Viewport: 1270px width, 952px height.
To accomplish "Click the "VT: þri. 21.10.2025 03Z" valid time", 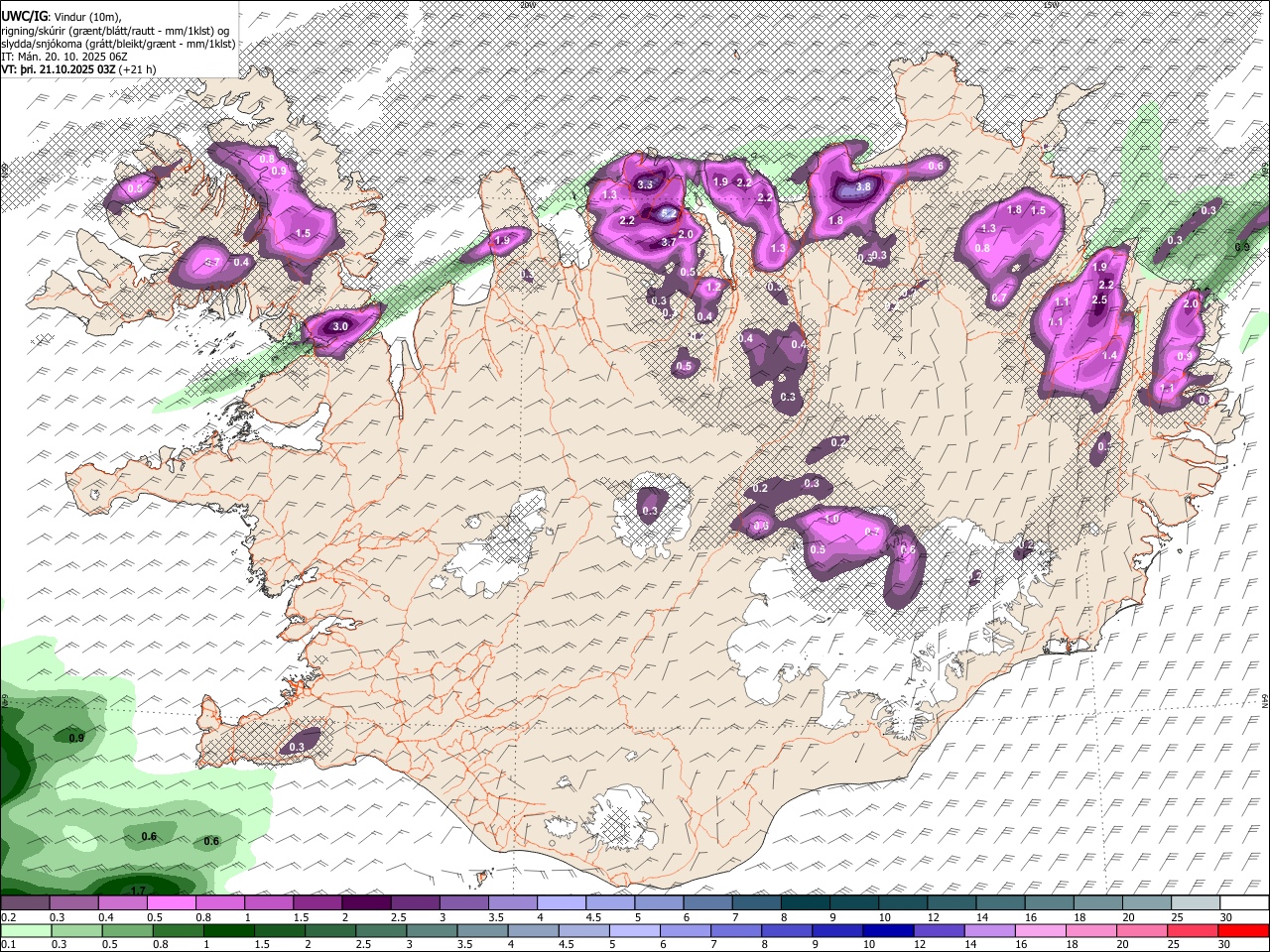I will click(x=59, y=69).
